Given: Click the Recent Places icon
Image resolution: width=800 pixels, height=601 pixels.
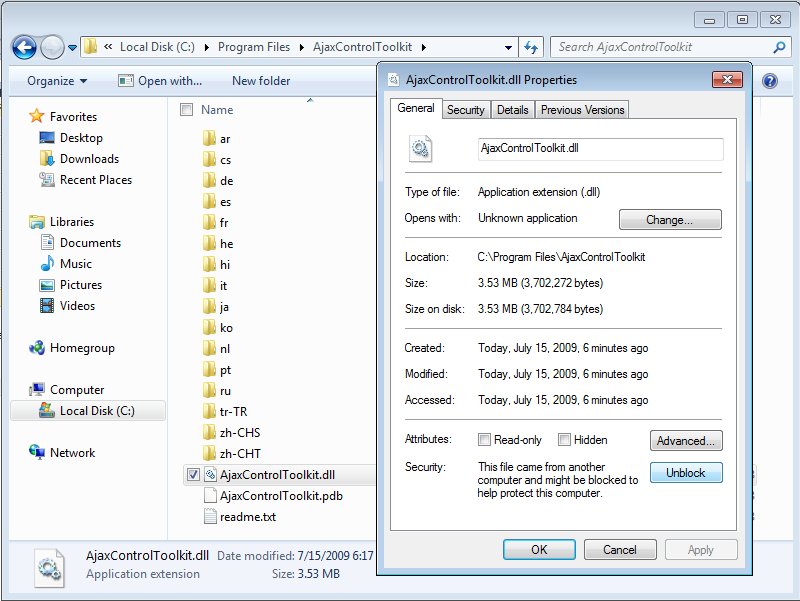Looking at the screenshot, I should click(x=47, y=180).
